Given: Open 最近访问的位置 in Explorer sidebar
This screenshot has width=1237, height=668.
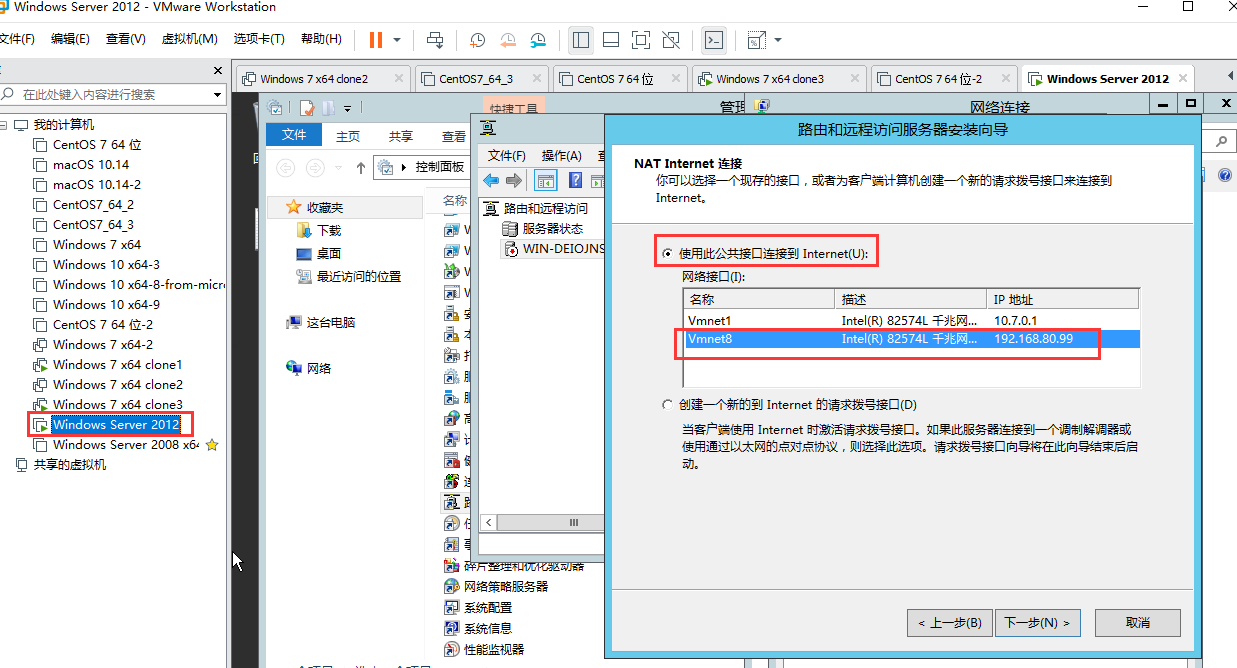Looking at the screenshot, I should (x=349, y=276).
